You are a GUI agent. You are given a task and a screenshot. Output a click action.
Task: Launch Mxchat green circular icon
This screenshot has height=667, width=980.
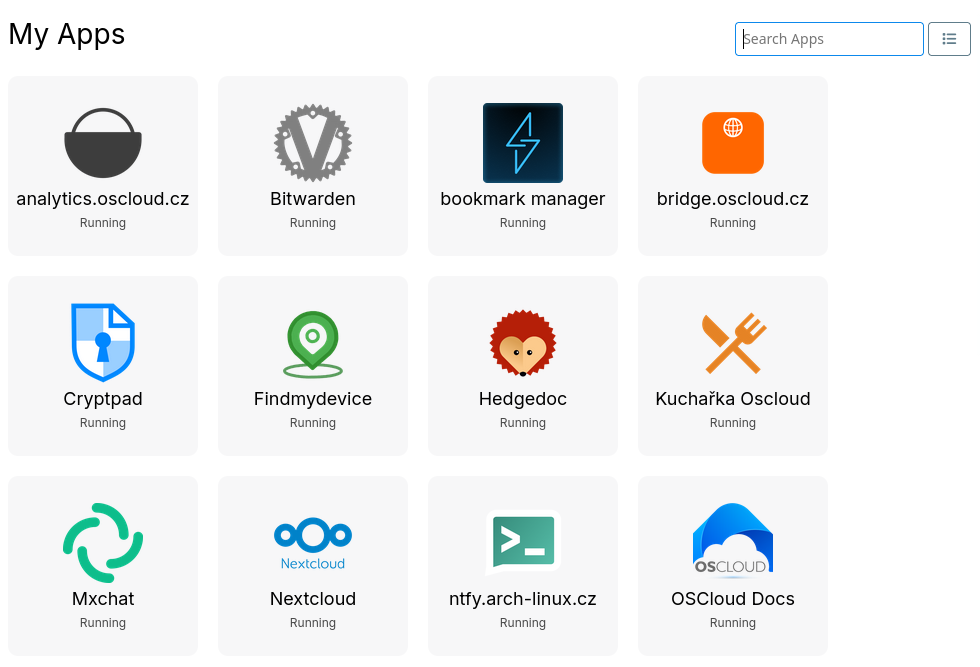(x=103, y=543)
